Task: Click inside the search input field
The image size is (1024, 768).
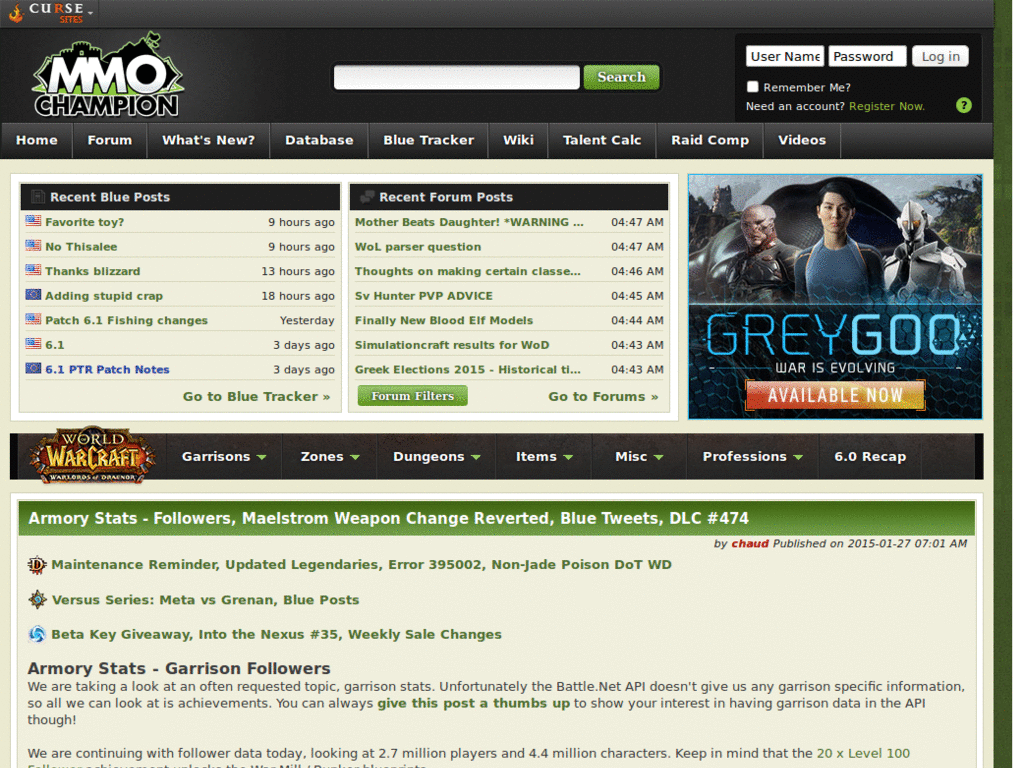Action: click(x=455, y=76)
